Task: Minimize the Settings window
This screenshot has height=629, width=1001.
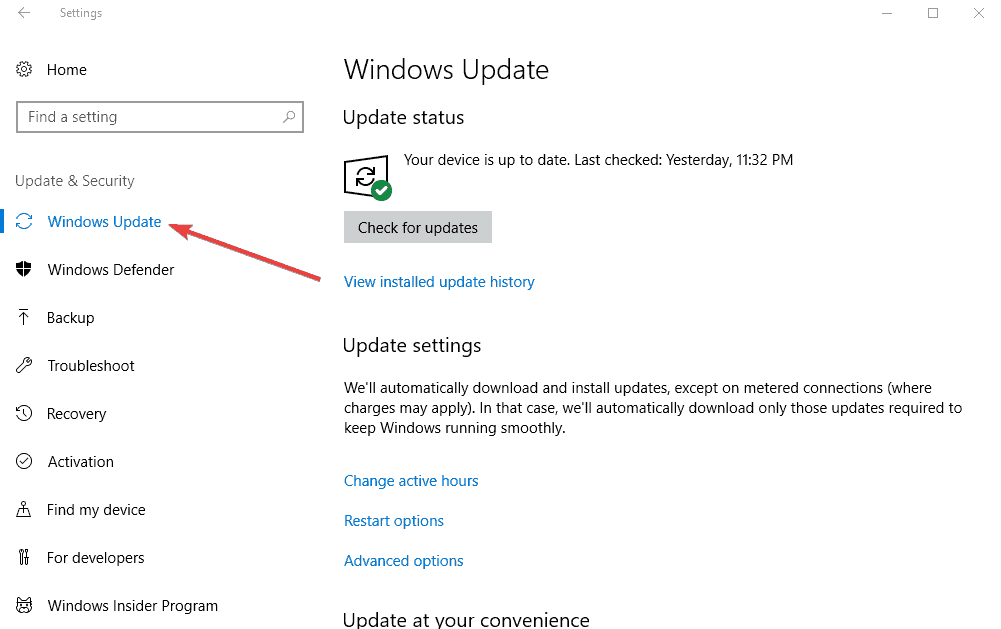Action: tap(887, 13)
